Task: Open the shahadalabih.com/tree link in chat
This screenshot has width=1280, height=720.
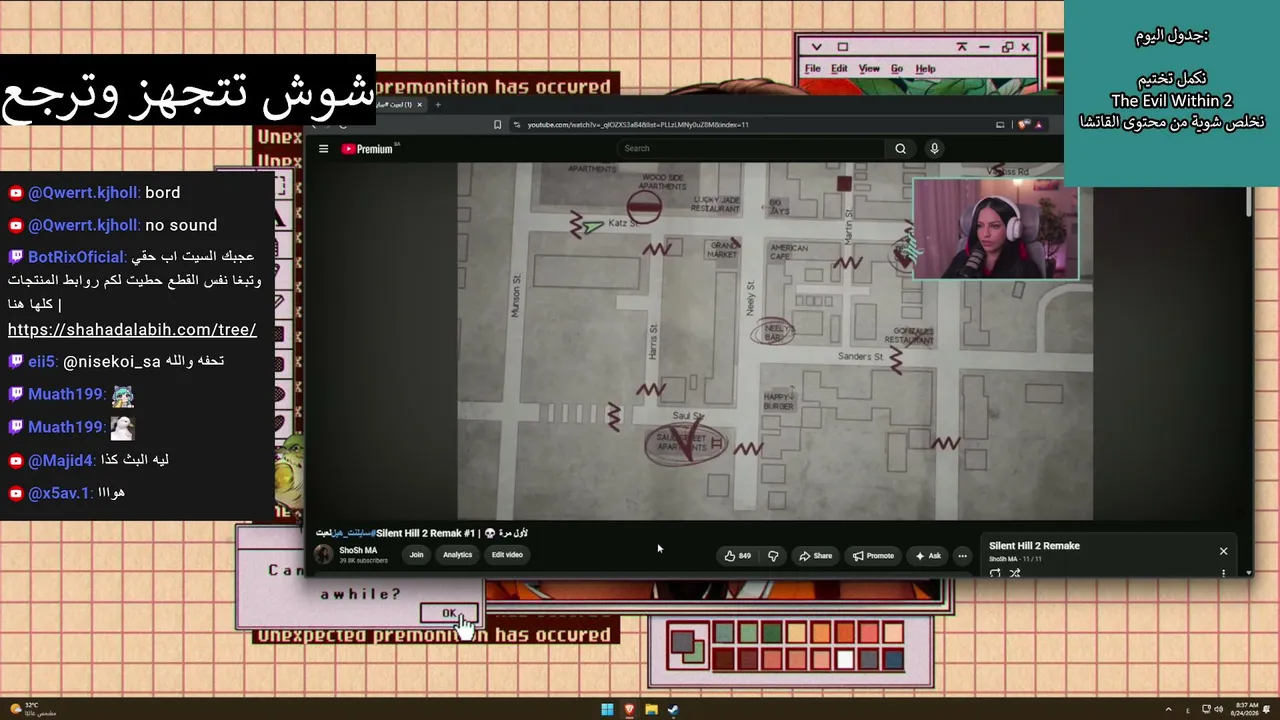Action: click(132, 330)
